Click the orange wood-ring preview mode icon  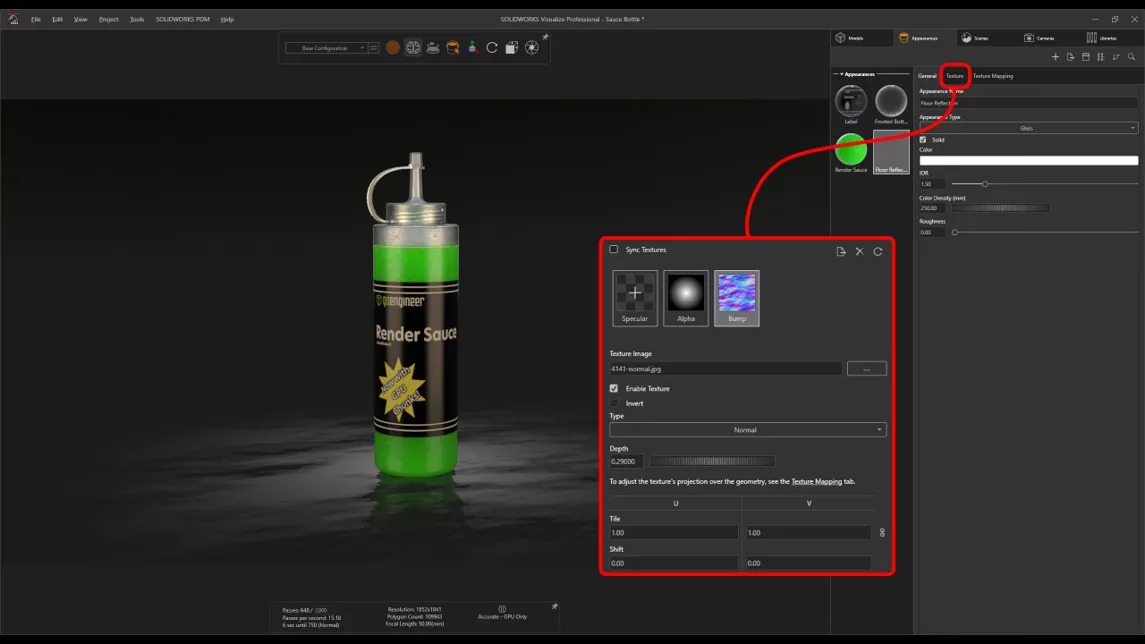[393, 47]
